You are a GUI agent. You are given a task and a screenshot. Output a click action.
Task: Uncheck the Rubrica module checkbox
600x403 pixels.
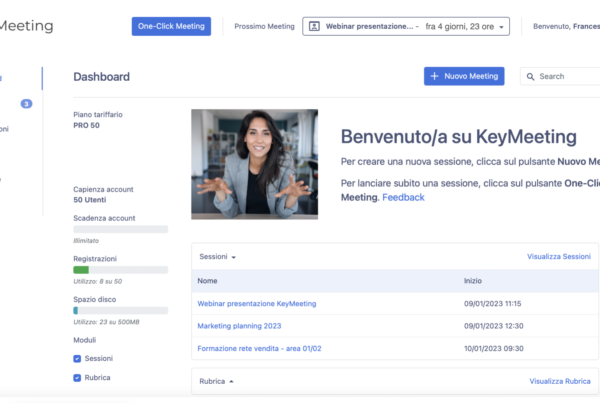click(x=77, y=378)
